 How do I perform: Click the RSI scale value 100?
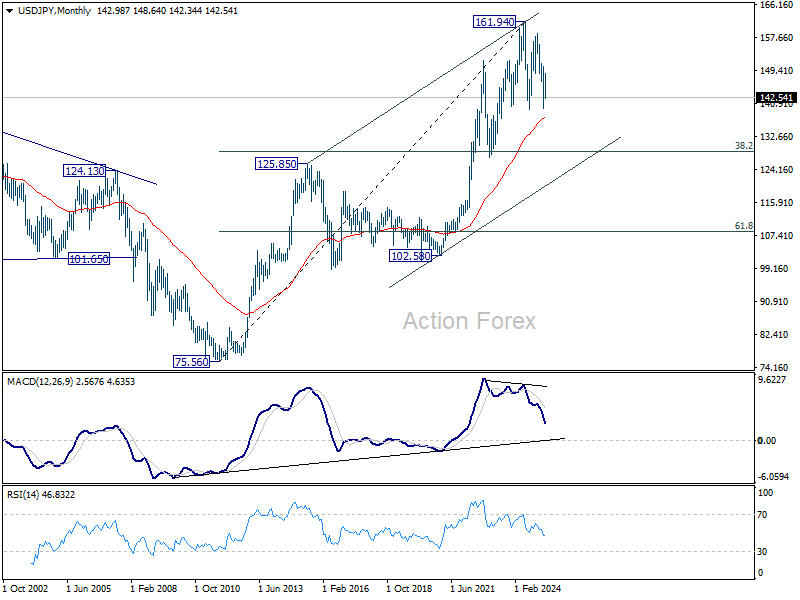tap(765, 493)
